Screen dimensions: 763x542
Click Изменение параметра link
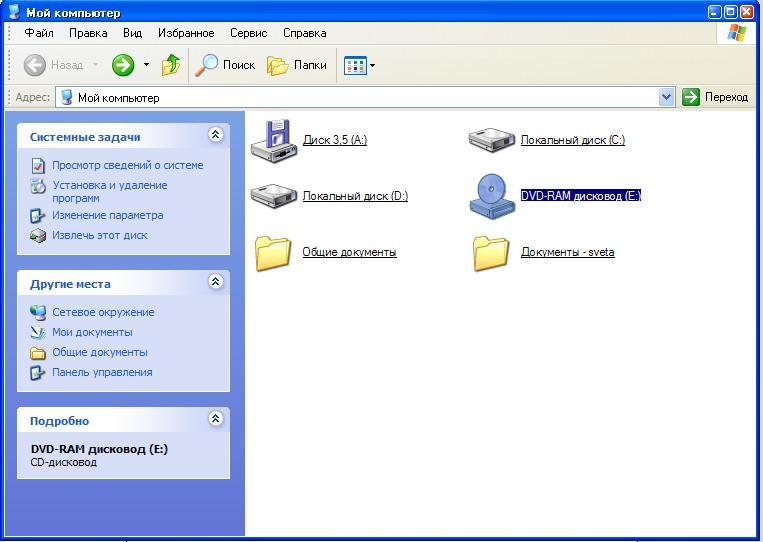pos(108,215)
